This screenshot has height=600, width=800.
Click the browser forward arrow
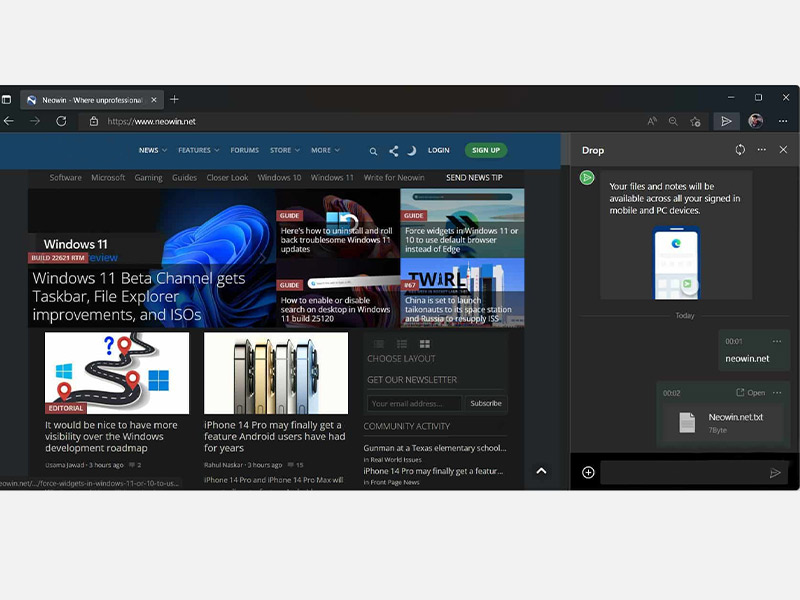pyautogui.click(x=35, y=121)
